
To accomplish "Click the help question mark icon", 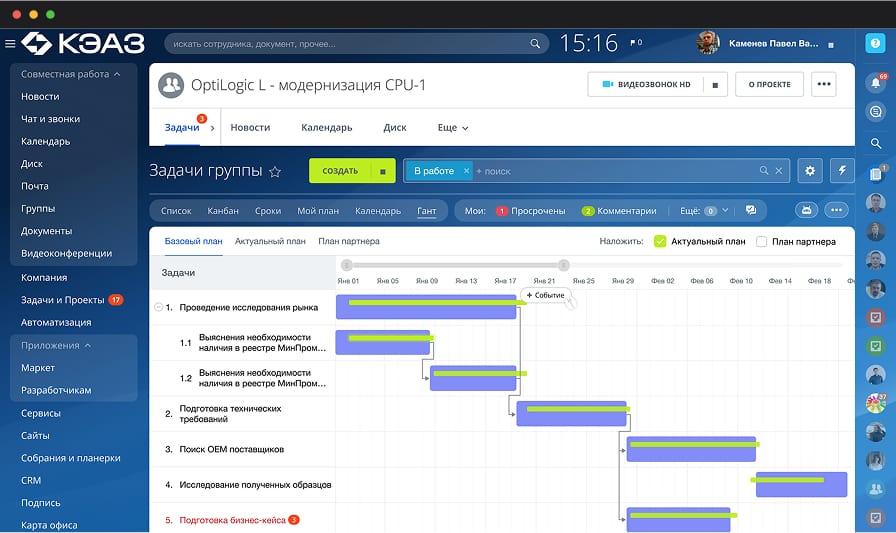I will [x=875, y=43].
